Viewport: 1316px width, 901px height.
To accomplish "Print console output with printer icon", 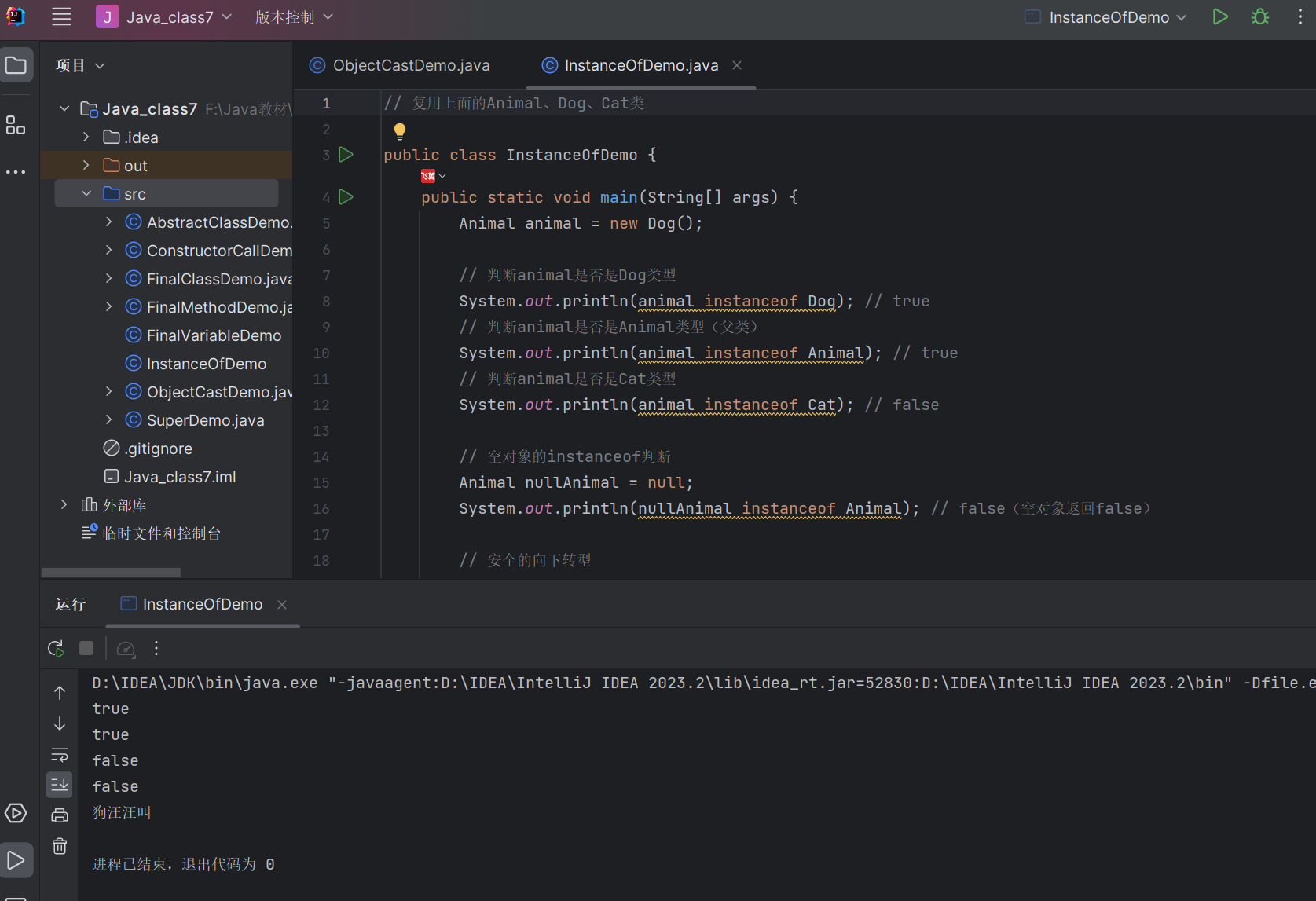I will click(60, 815).
